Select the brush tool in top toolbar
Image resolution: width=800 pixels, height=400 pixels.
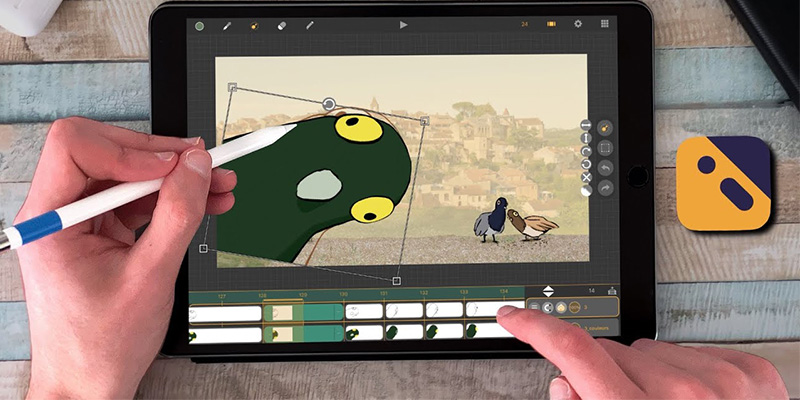(x=227, y=26)
